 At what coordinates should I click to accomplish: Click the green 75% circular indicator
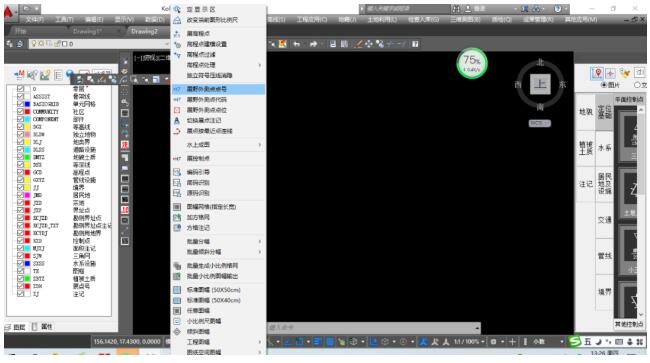pos(471,63)
